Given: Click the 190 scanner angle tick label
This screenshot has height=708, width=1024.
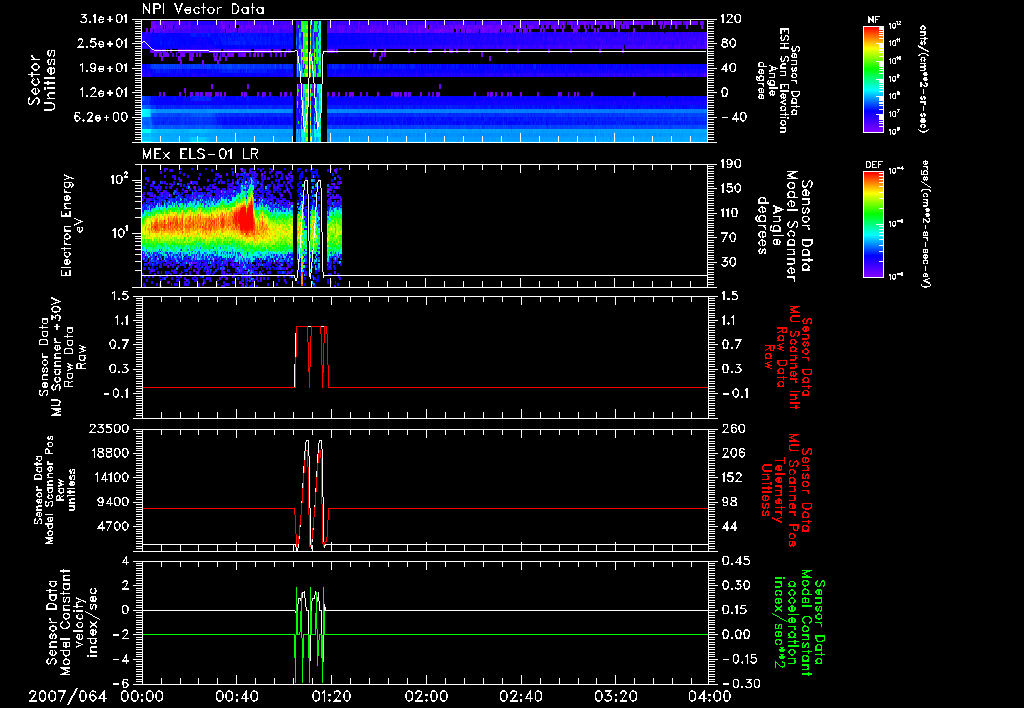Looking at the screenshot, I should 731,164.
